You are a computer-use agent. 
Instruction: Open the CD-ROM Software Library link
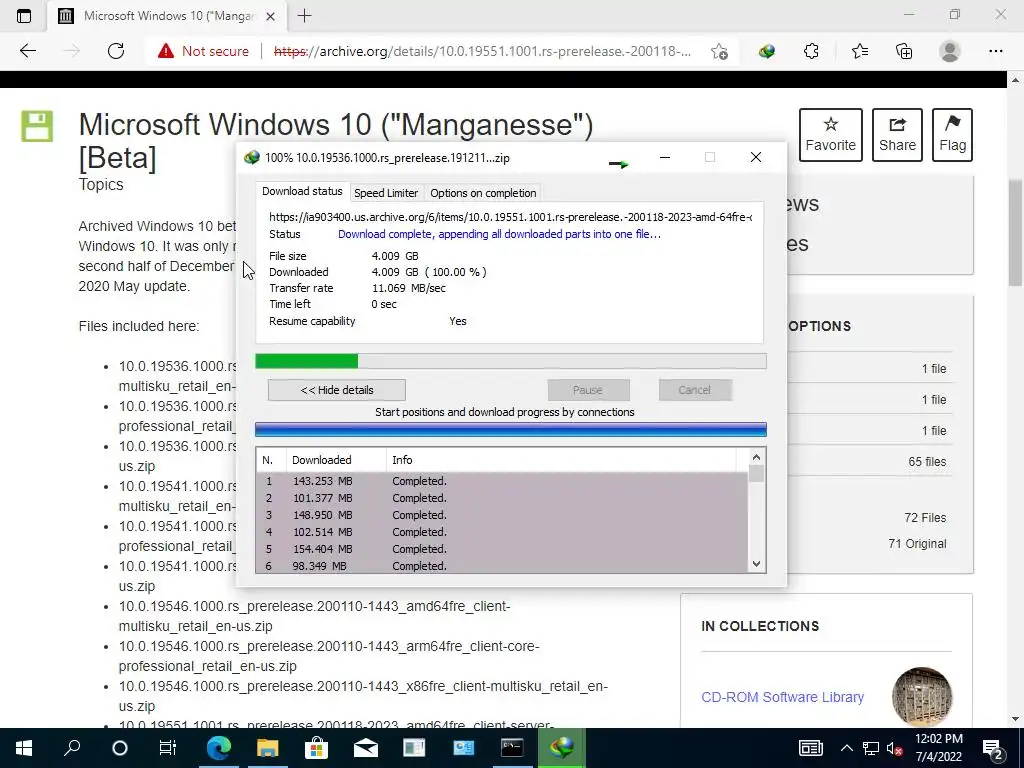coord(782,697)
